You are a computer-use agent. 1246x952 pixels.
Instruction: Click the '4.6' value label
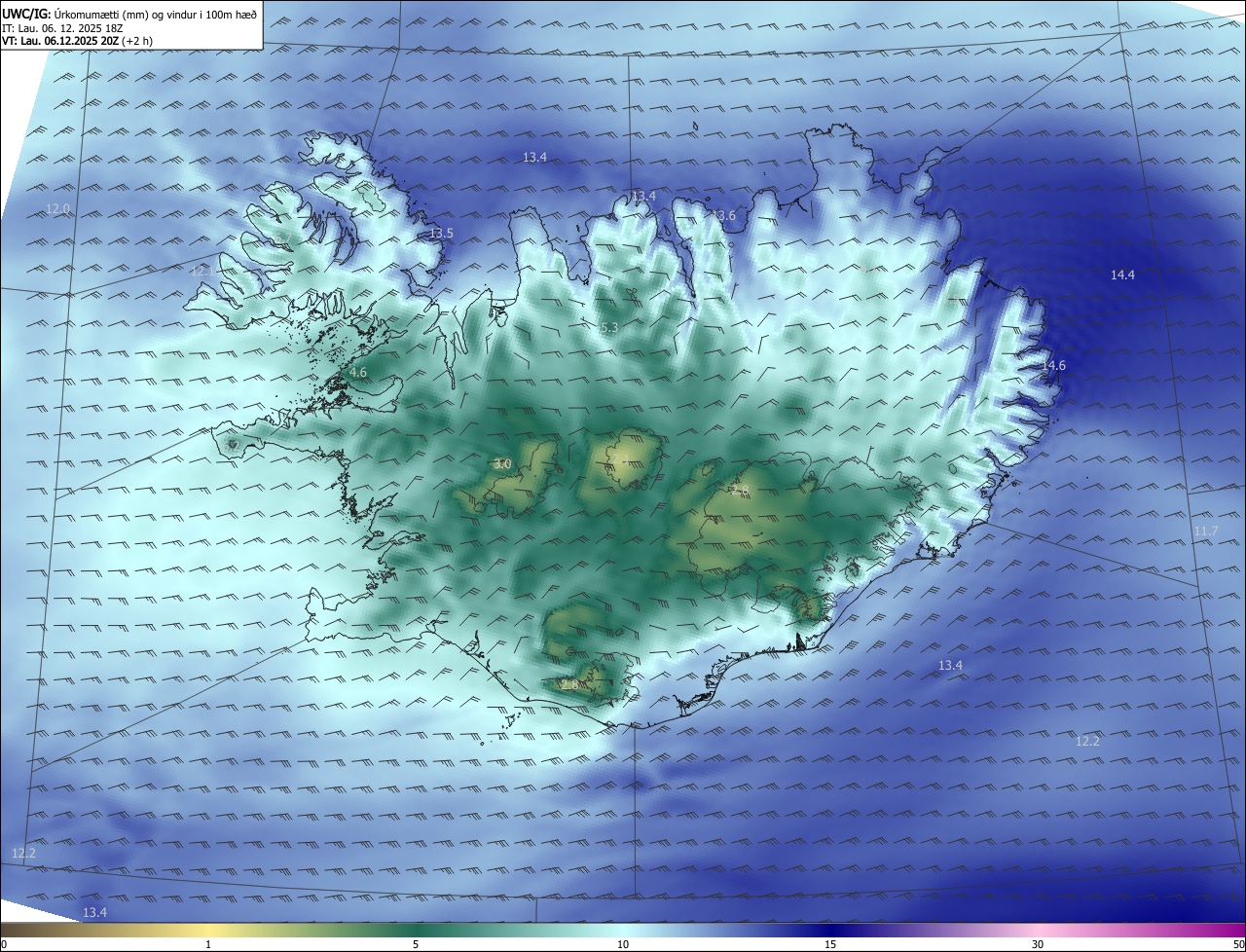[x=358, y=373]
